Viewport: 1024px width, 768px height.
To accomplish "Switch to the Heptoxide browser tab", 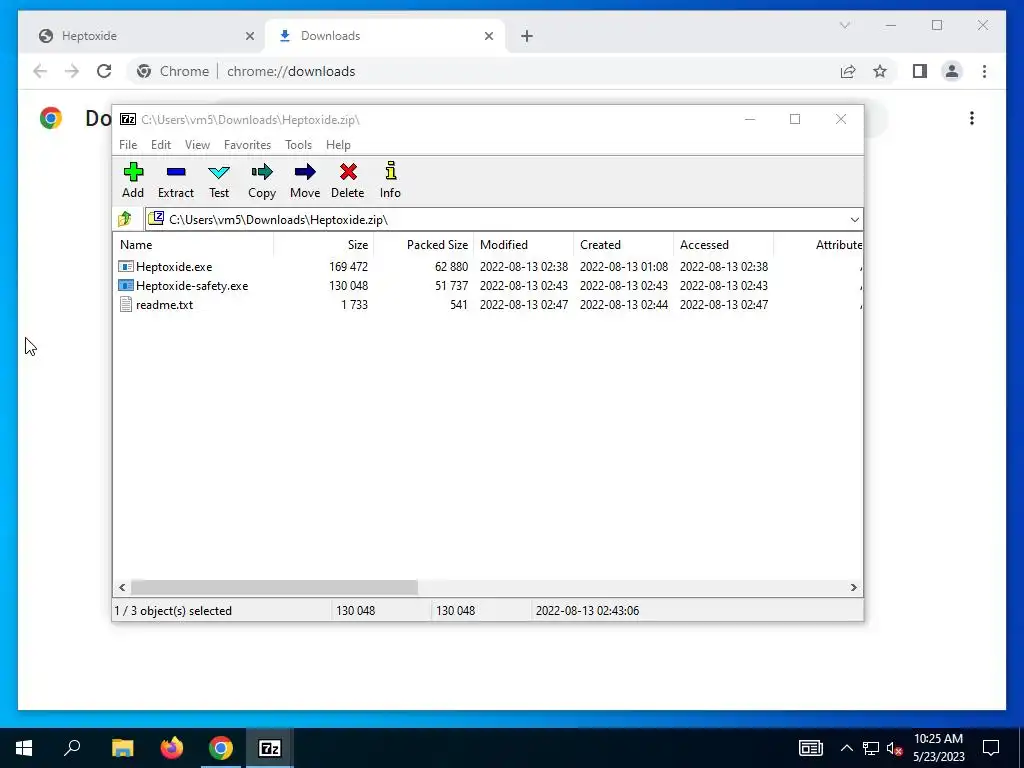I will pyautogui.click(x=144, y=36).
